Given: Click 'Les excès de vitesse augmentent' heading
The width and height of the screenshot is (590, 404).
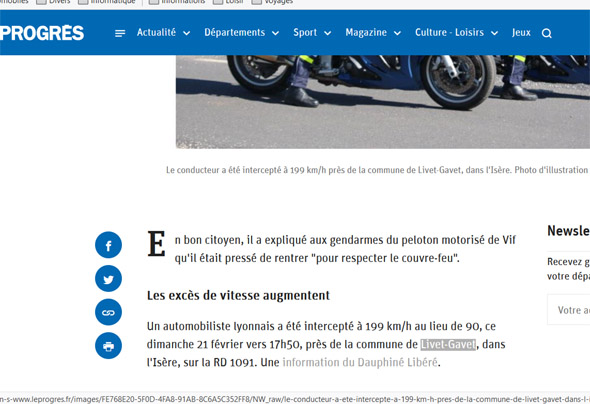Looking at the screenshot, I should (x=238, y=296).
